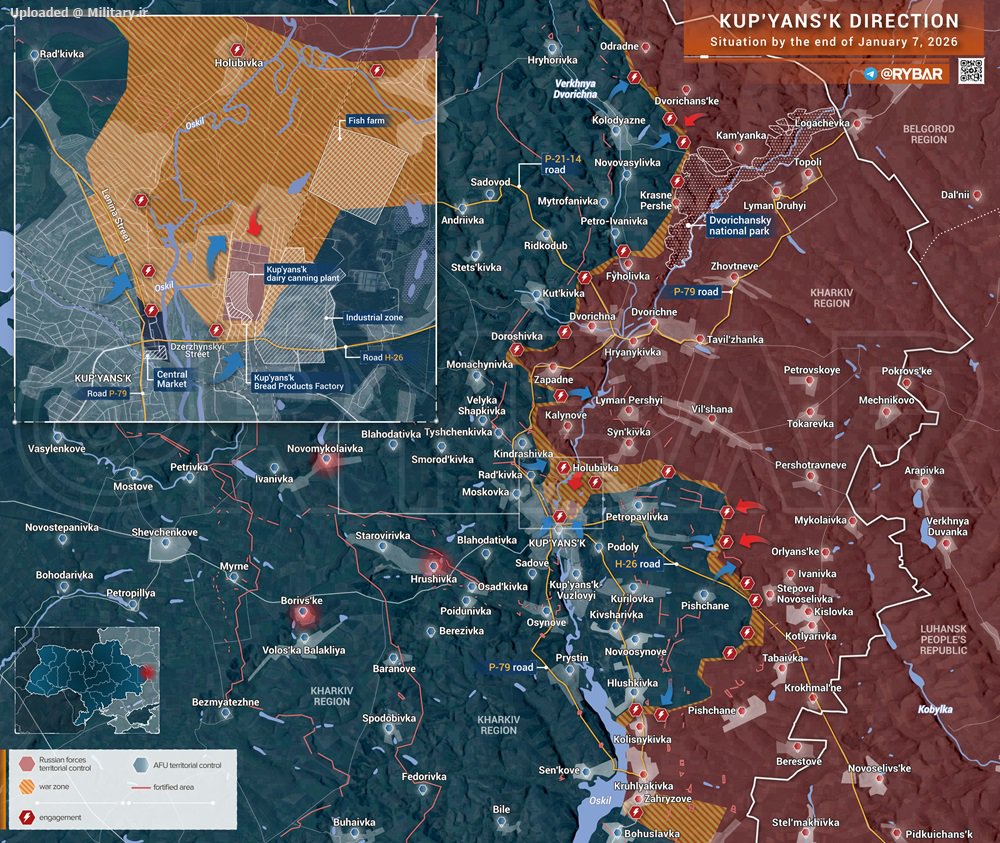1000x843 pixels.
Task: Click the blue arrow beside Verkhnya Dvorichna
Action: tap(617, 88)
